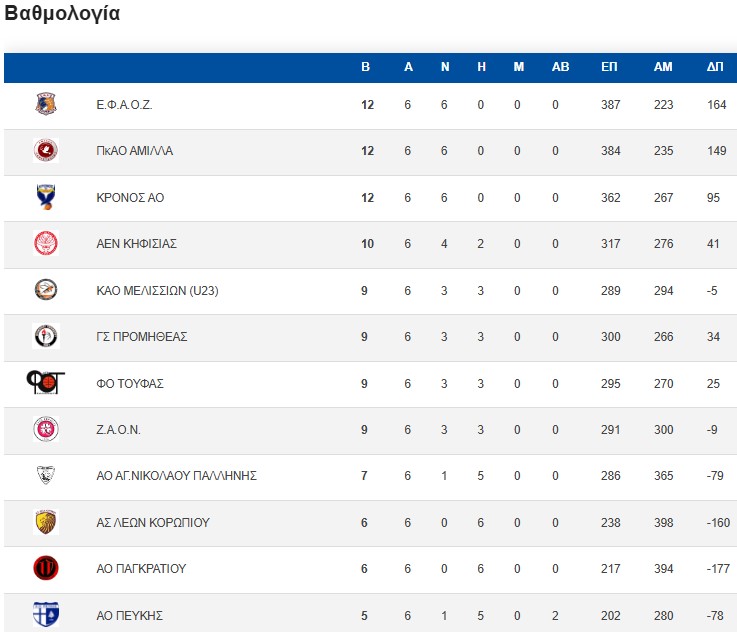The height and width of the screenshot is (632, 737).
Task: Click the ΑΟ ΠΑΓΚΡΑΤΙΟΥ team logo
Action: click(x=46, y=569)
